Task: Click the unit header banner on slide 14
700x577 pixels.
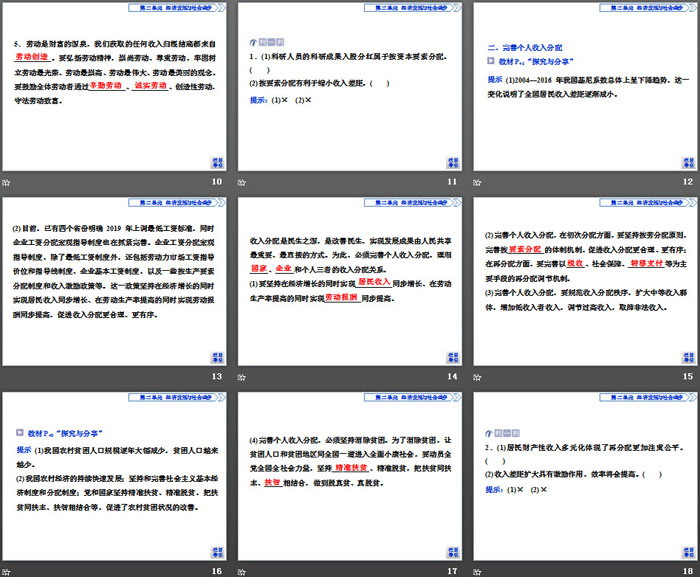Action: (412, 202)
